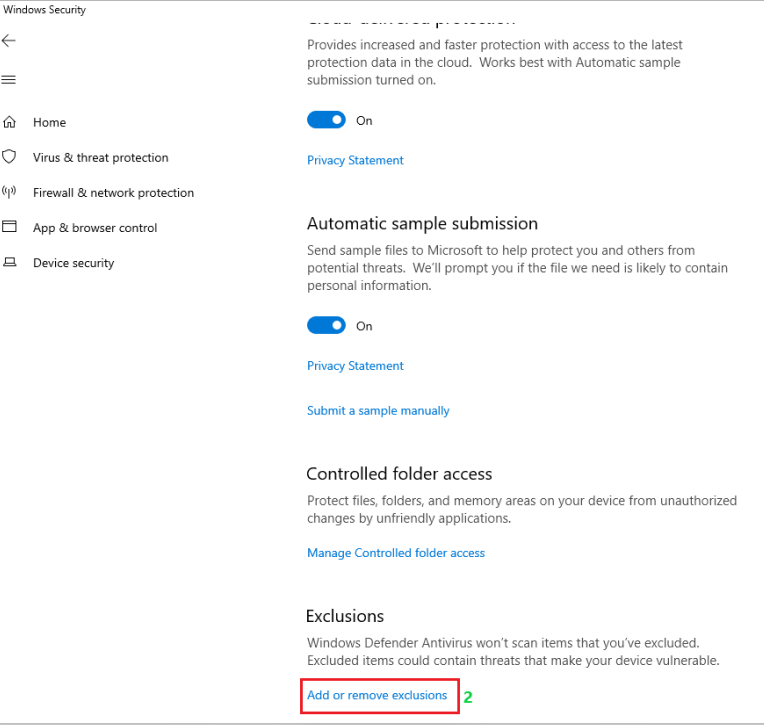Click the Home house icon
764x725 pixels.
9,122
